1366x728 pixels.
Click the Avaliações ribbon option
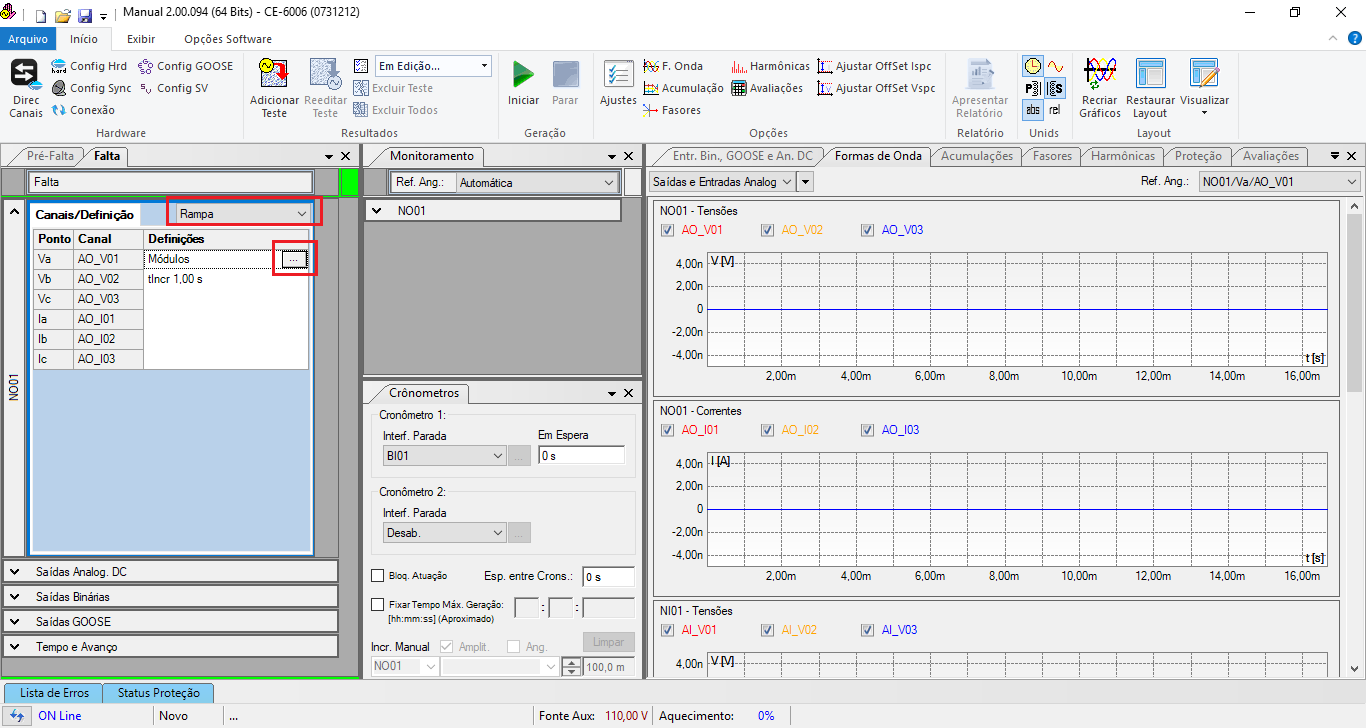(x=767, y=88)
